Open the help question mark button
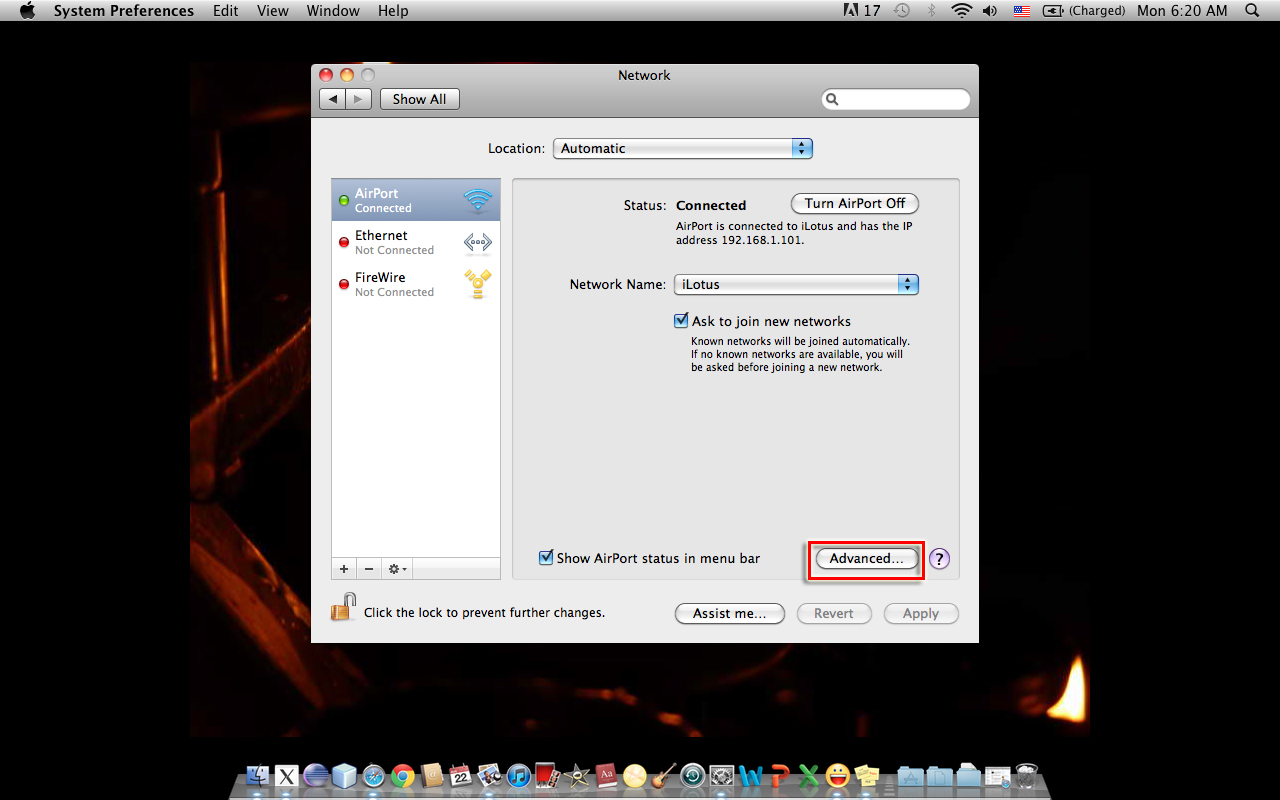The height and width of the screenshot is (800, 1280). [x=939, y=559]
